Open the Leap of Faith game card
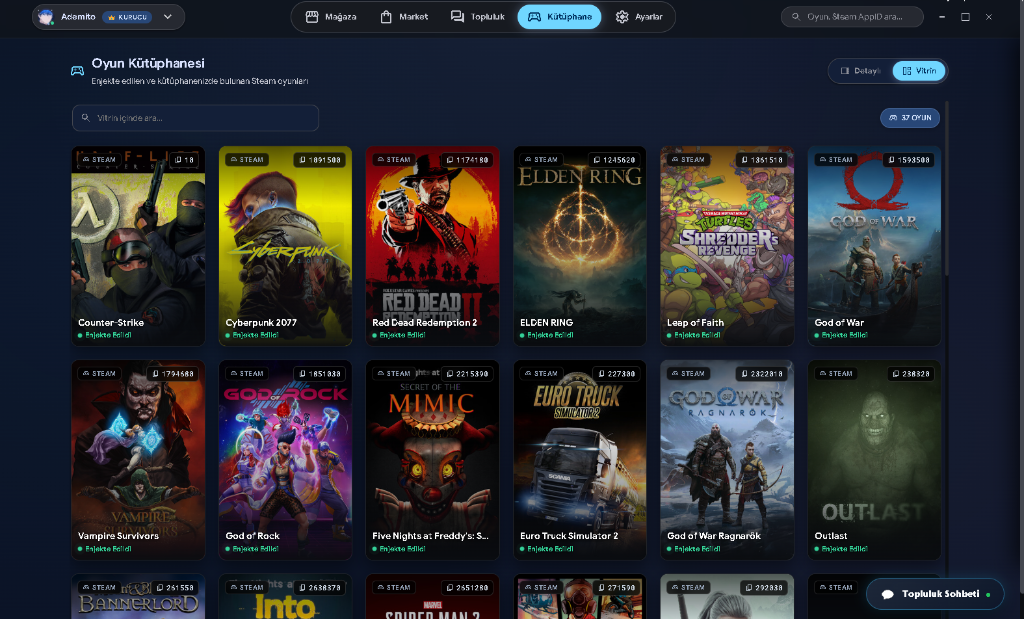The height and width of the screenshot is (619, 1024). [727, 246]
